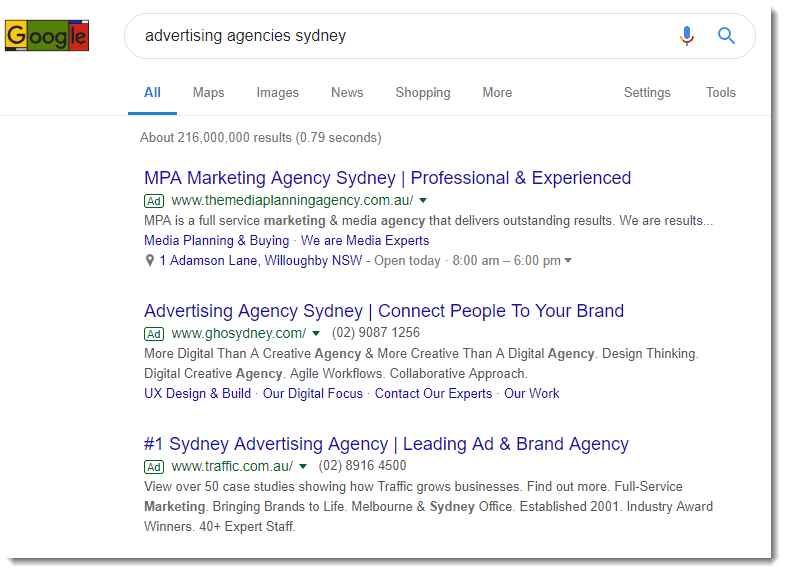
Task: Click the Ad badge for ghosydney.com
Action: (x=154, y=334)
